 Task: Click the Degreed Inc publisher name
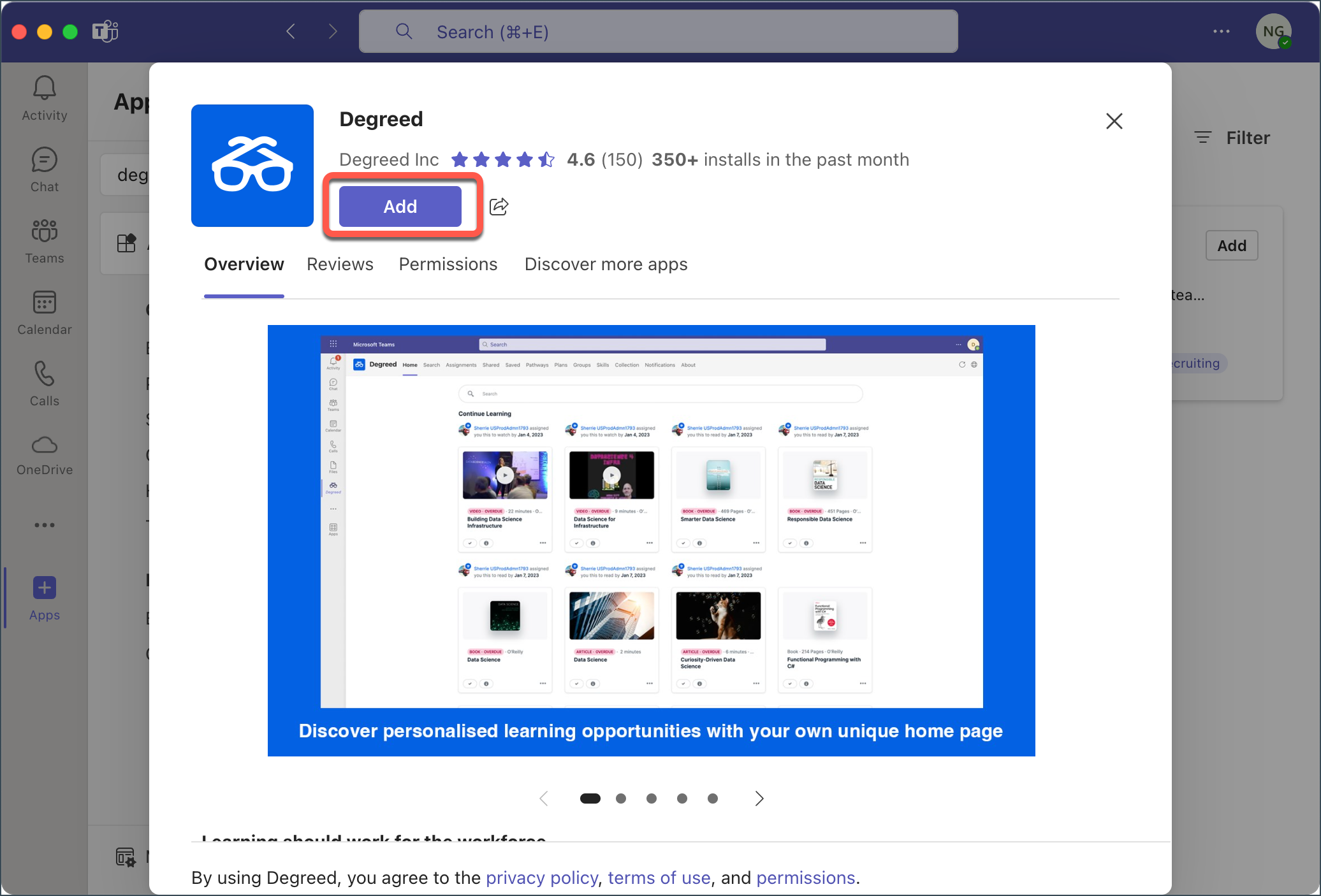[389, 159]
